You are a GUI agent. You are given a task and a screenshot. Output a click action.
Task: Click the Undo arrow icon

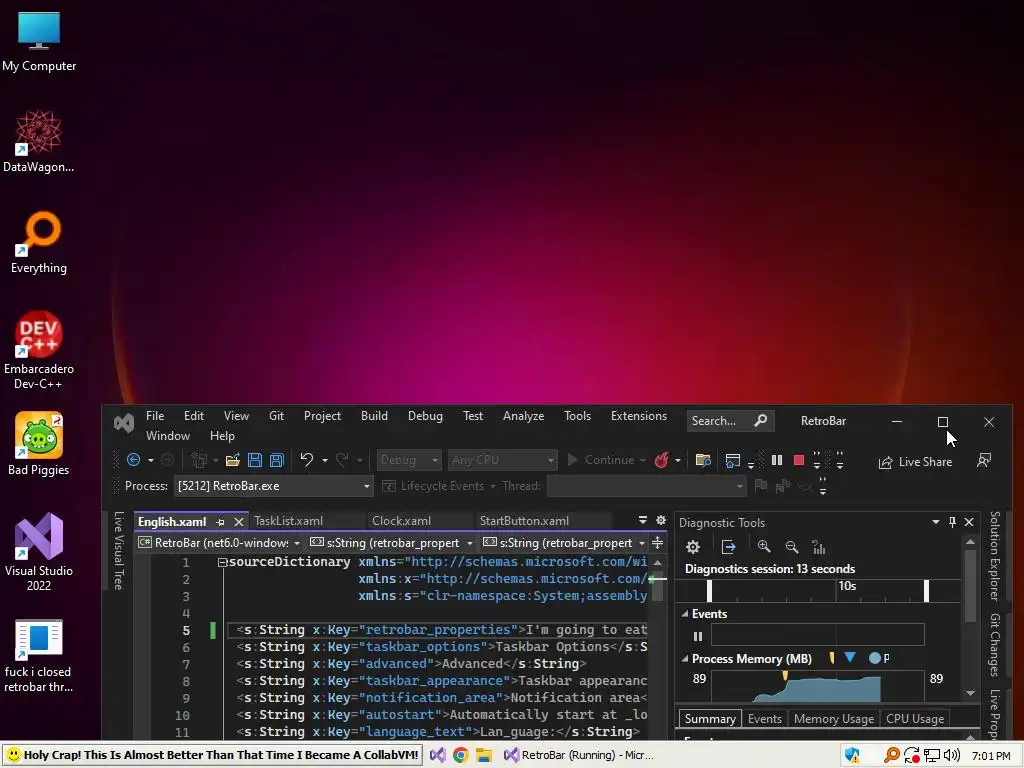click(x=306, y=460)
